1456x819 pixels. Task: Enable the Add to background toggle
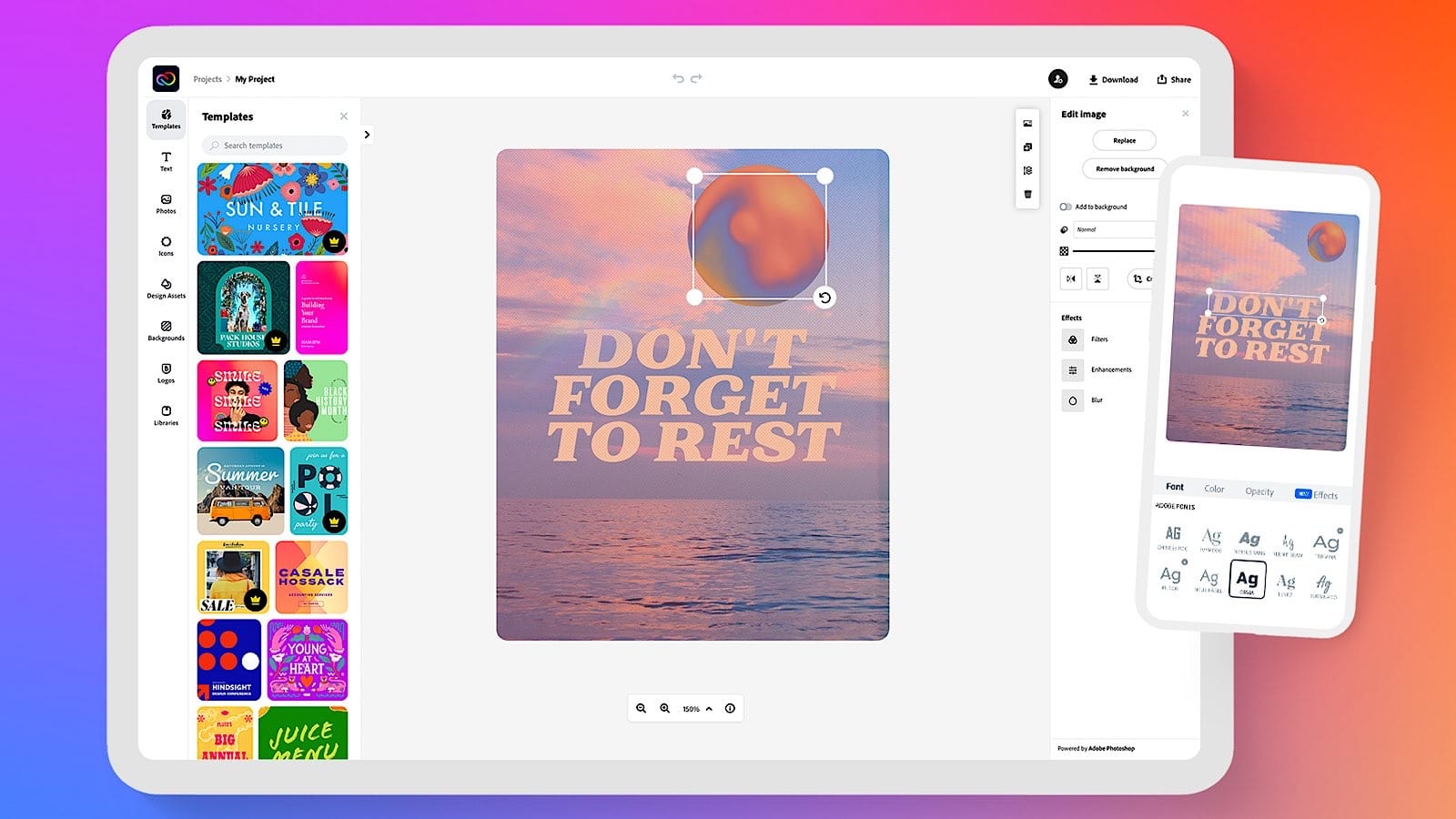click(x=1066, y=207)
